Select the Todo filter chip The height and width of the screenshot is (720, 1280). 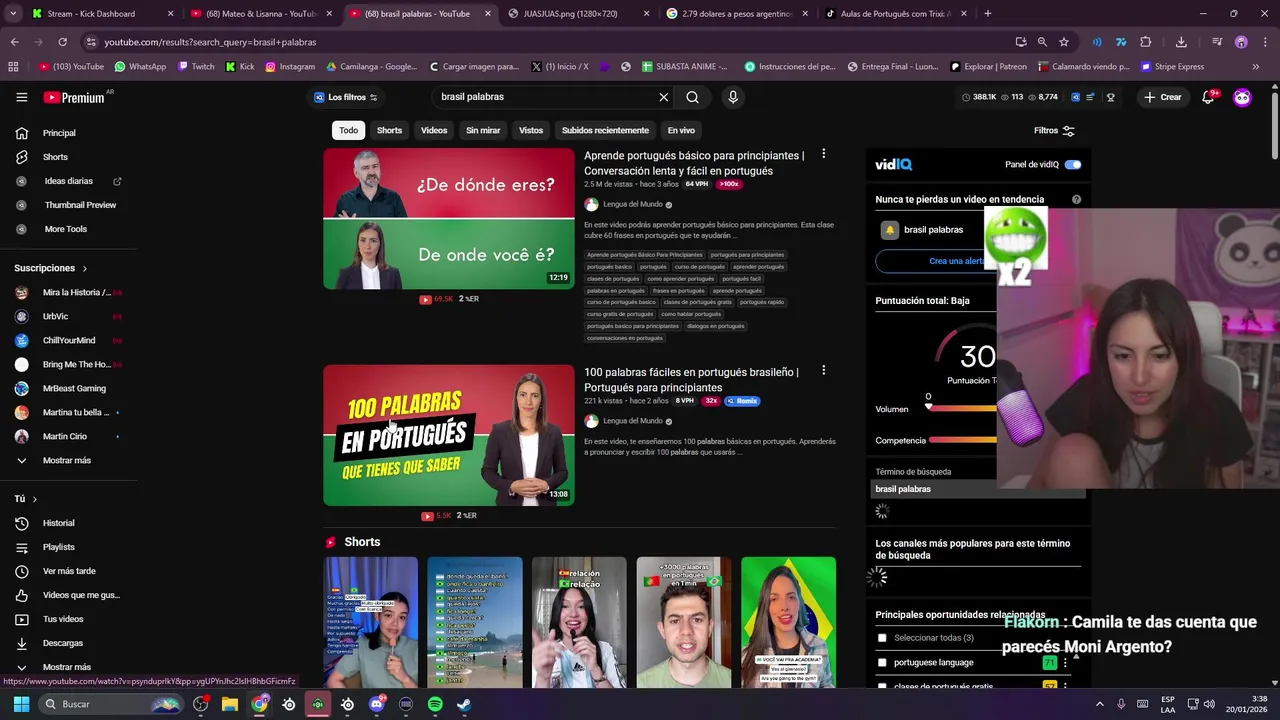348,130
